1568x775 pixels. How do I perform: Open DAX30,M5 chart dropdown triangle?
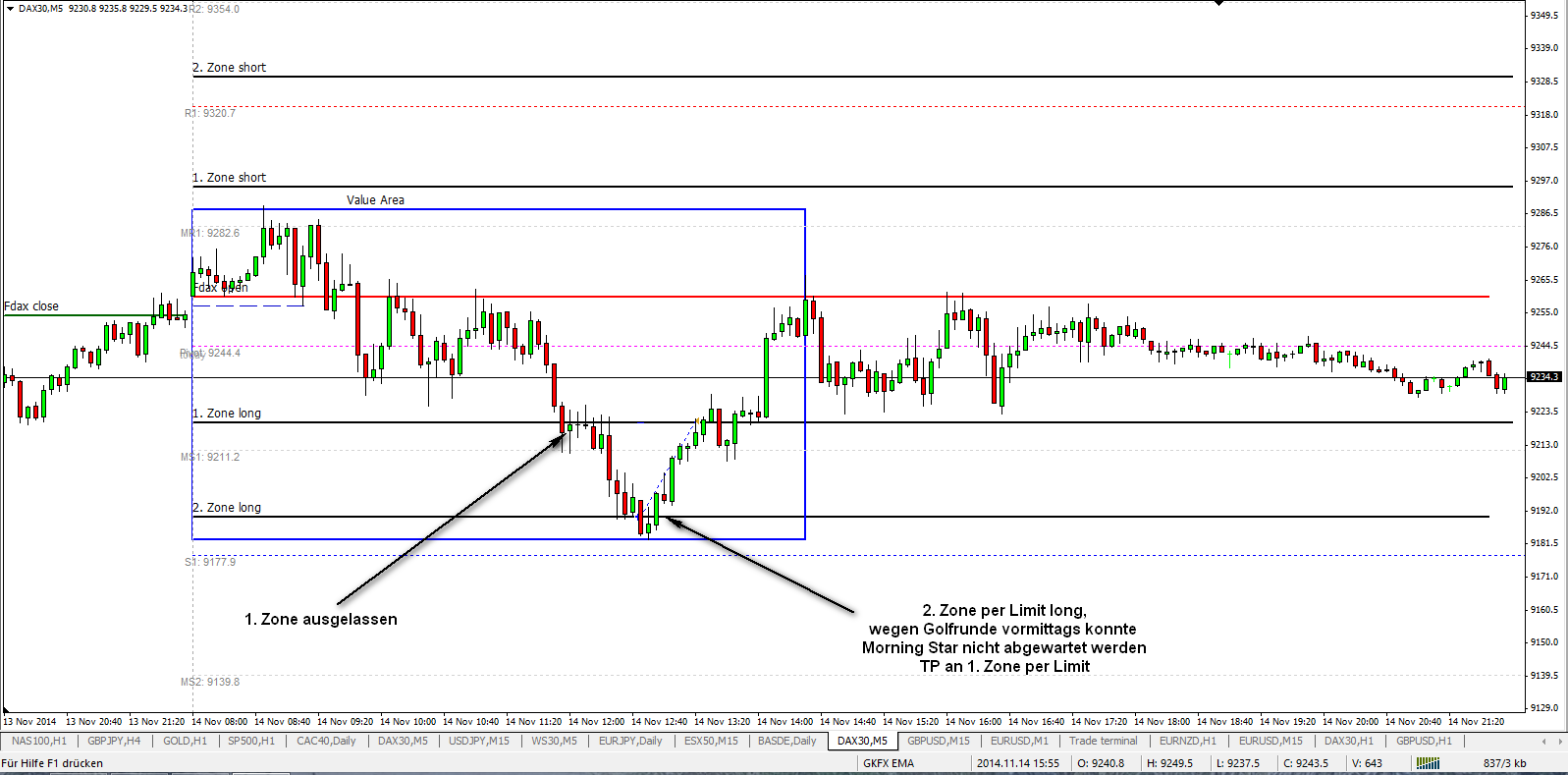pyautogui.click(x=10, y=8)
